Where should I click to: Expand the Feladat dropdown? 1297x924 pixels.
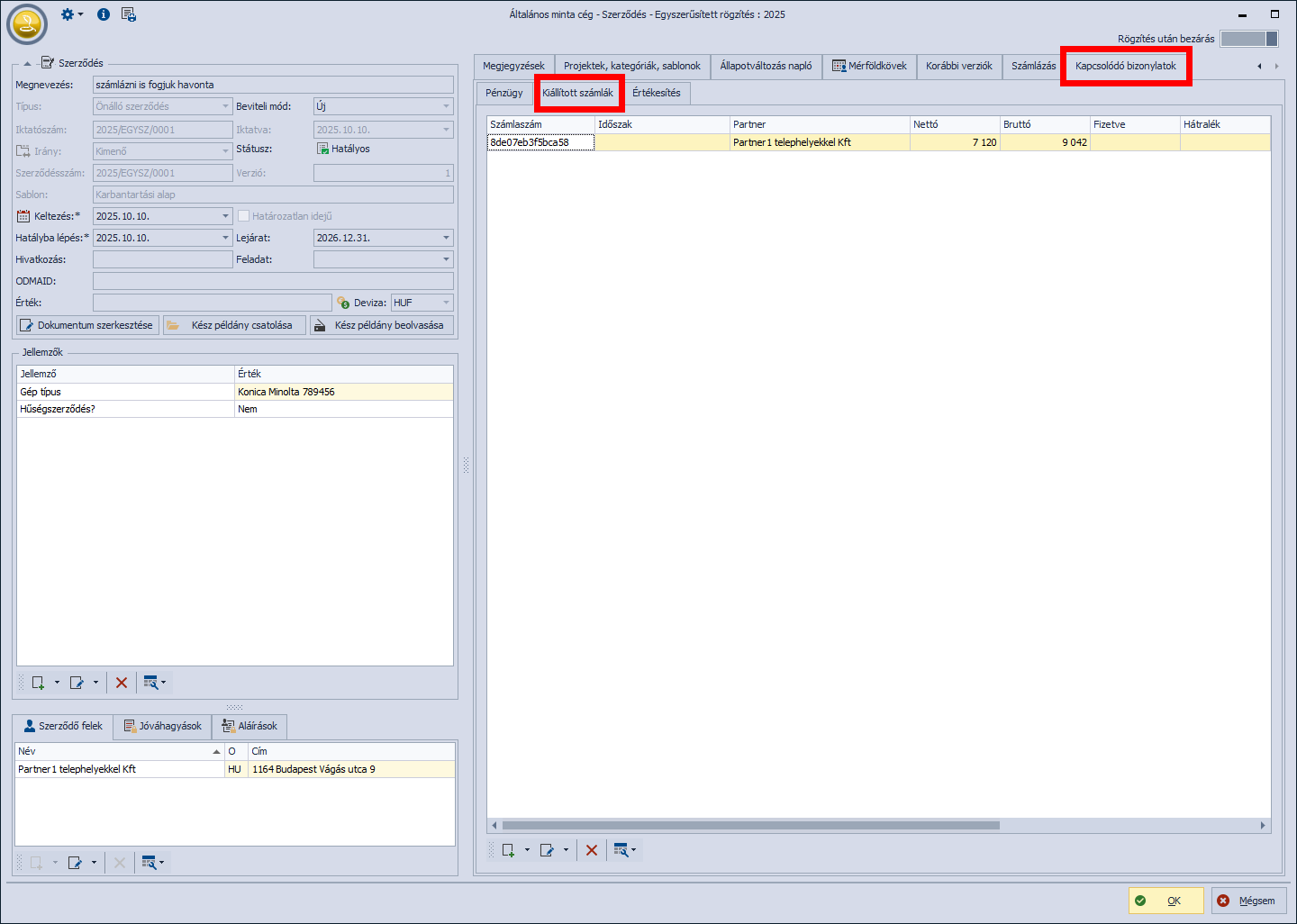(x=446, y=259)
